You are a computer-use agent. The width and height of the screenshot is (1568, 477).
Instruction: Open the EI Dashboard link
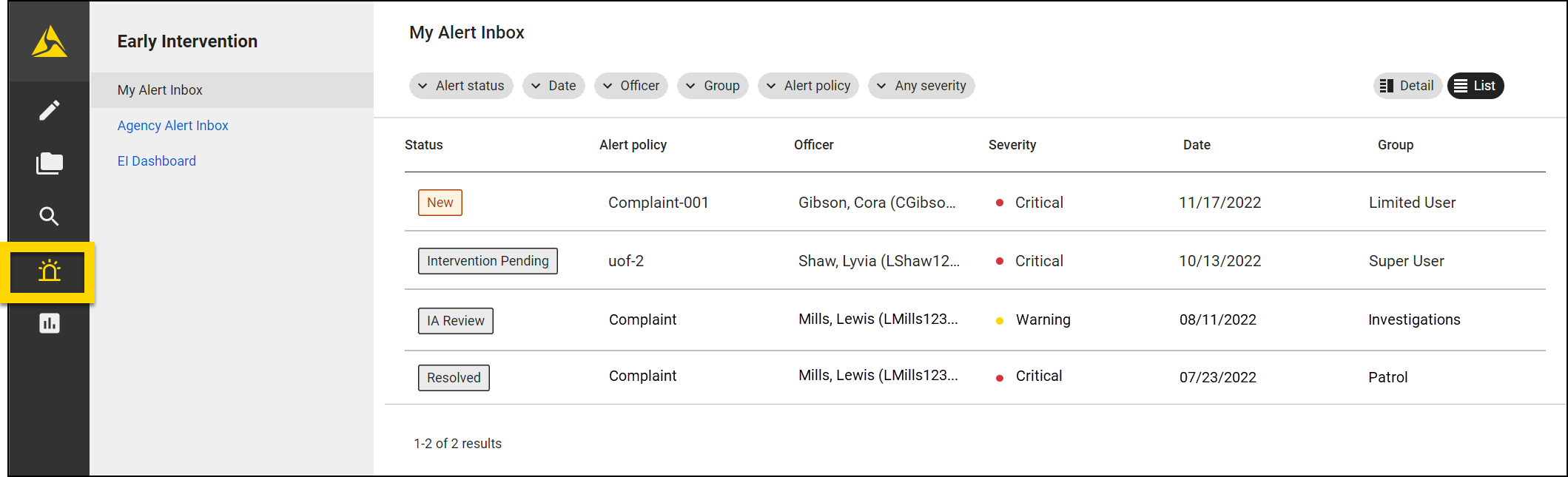point(156,161)
